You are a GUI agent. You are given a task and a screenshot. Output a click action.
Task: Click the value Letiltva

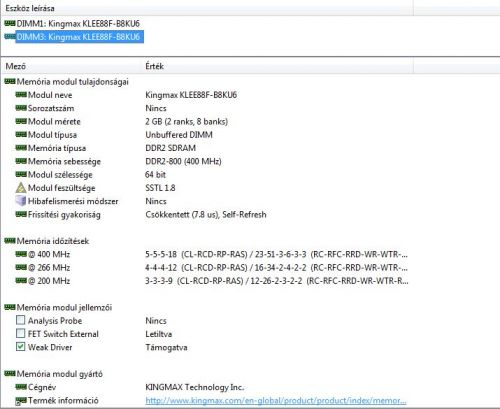pos(159,334)
